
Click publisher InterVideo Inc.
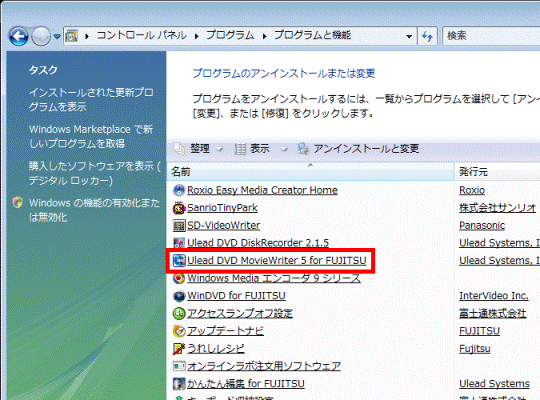tap(494, 296)
